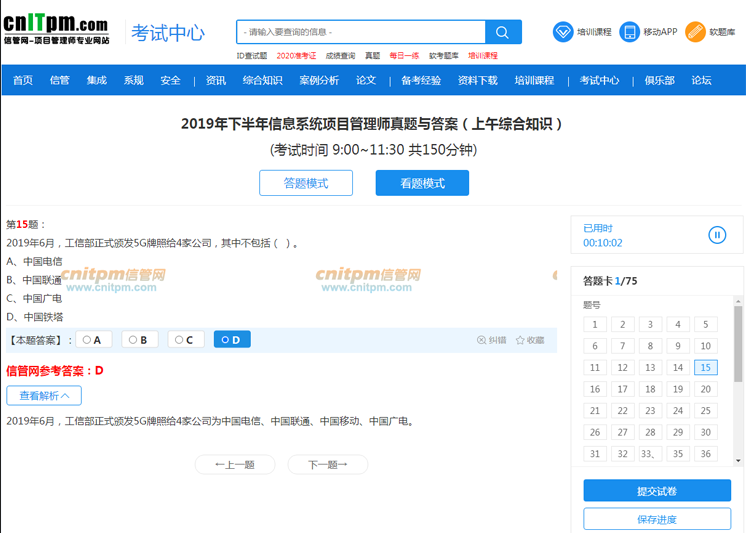749x533 pixels.
Task: Open the 软题库 pencil icon
Action: click(695, 32)
